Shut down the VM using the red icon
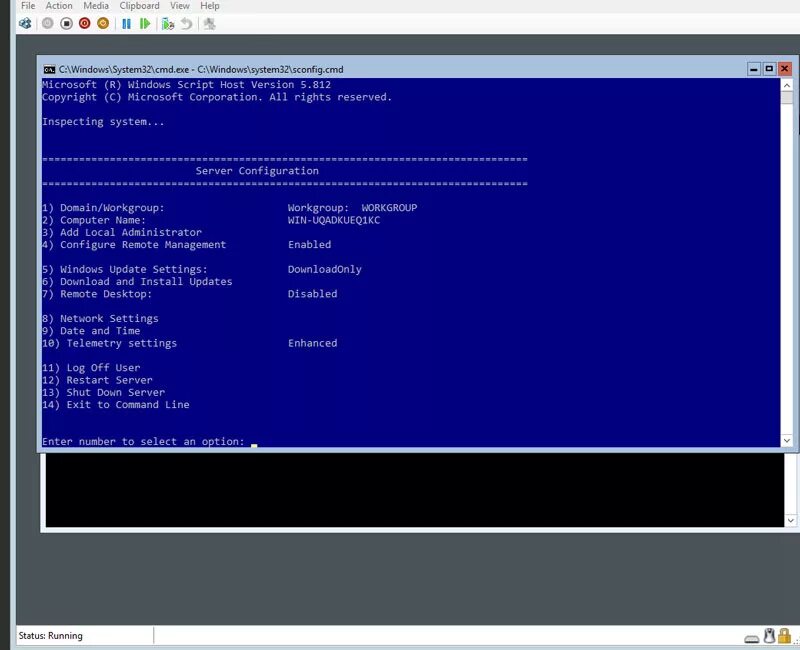800x650 pixels. [x=85, y=23]
